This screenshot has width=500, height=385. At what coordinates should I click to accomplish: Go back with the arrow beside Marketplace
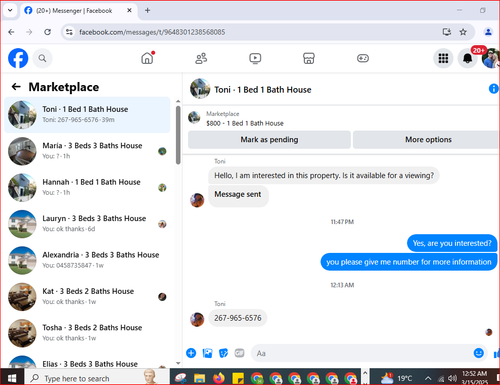pyautogui.click(x=16, y=87)
